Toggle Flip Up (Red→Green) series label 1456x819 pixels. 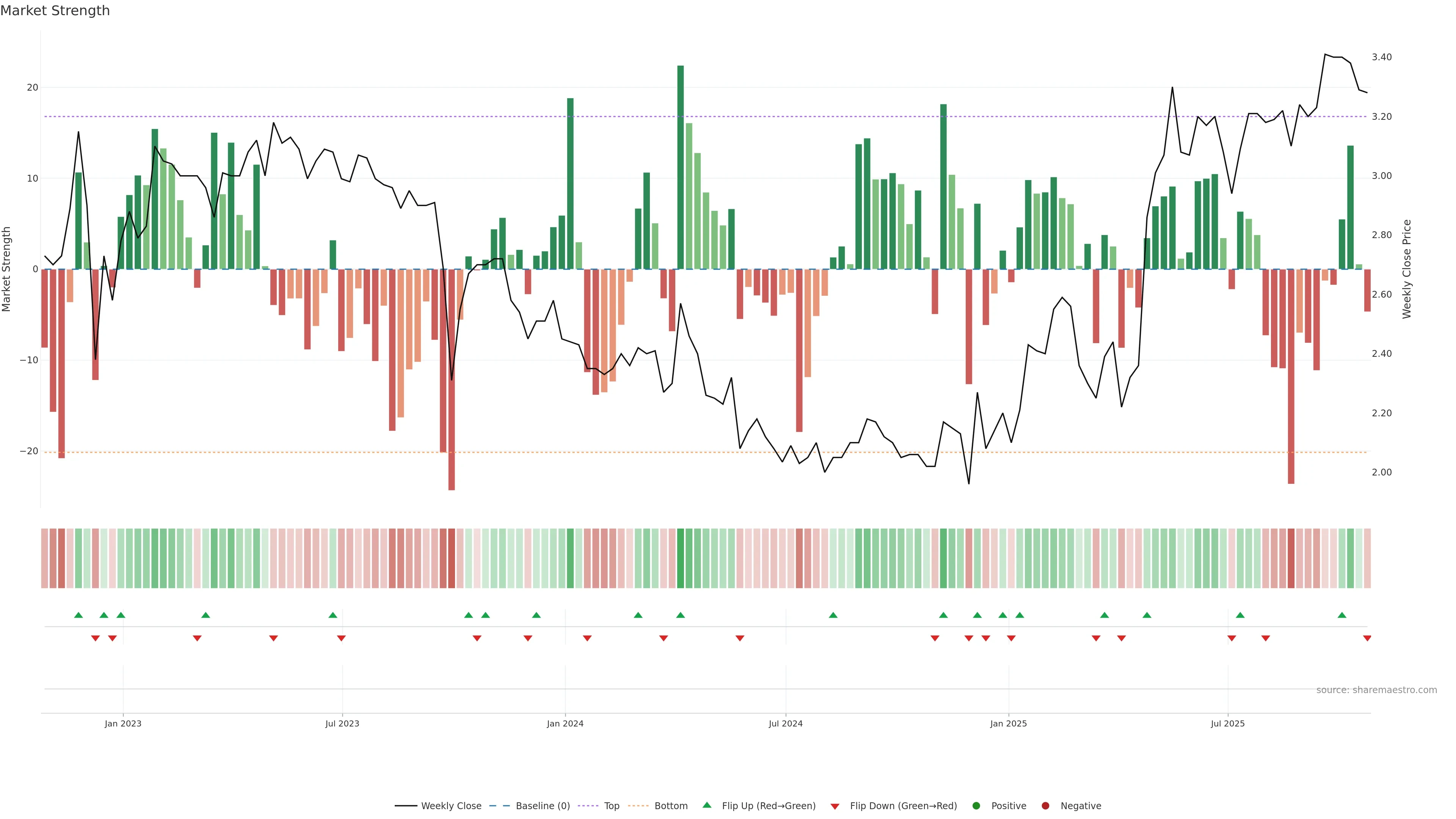pos(769,806)
